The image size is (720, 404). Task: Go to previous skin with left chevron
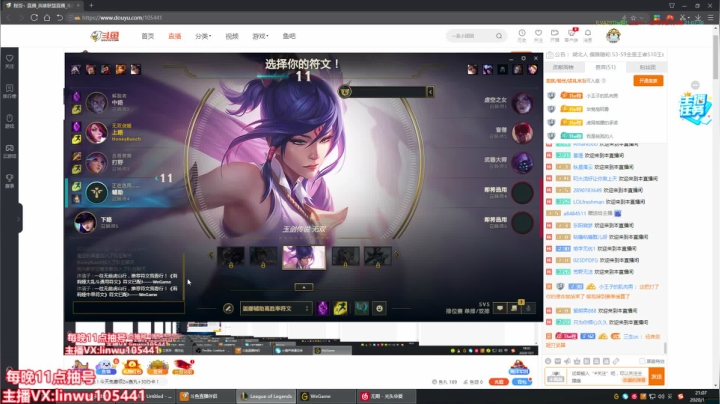click(x=211, y=255)
